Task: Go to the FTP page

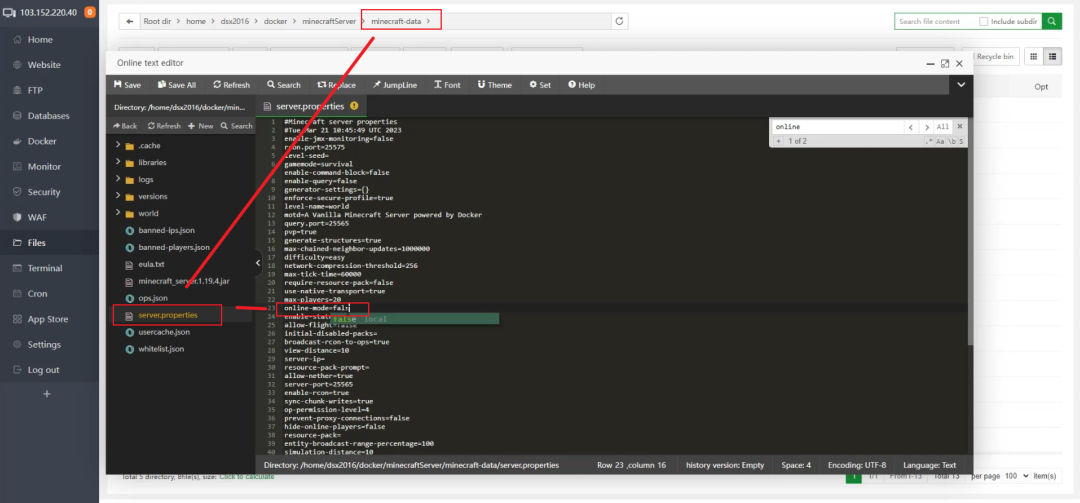Action: tap(35, 90)
